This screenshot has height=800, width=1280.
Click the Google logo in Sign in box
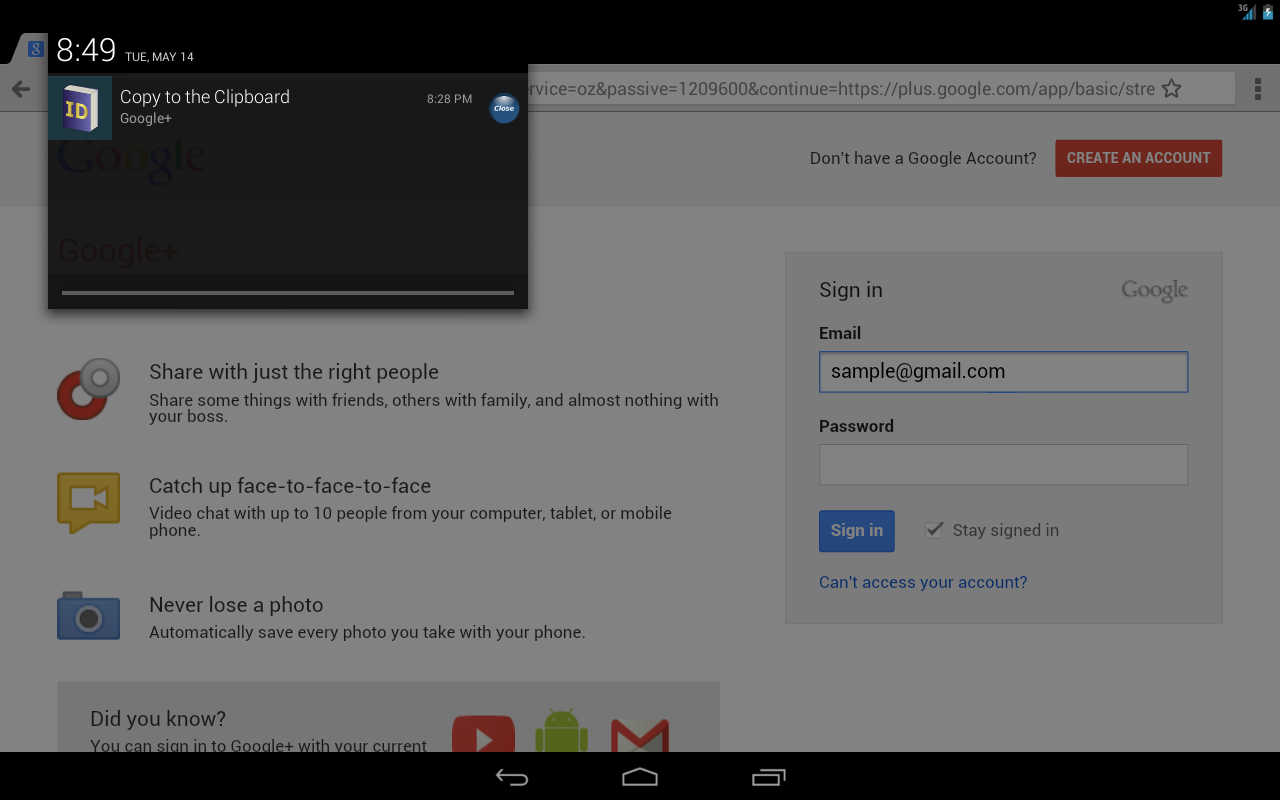[1155, 291]
